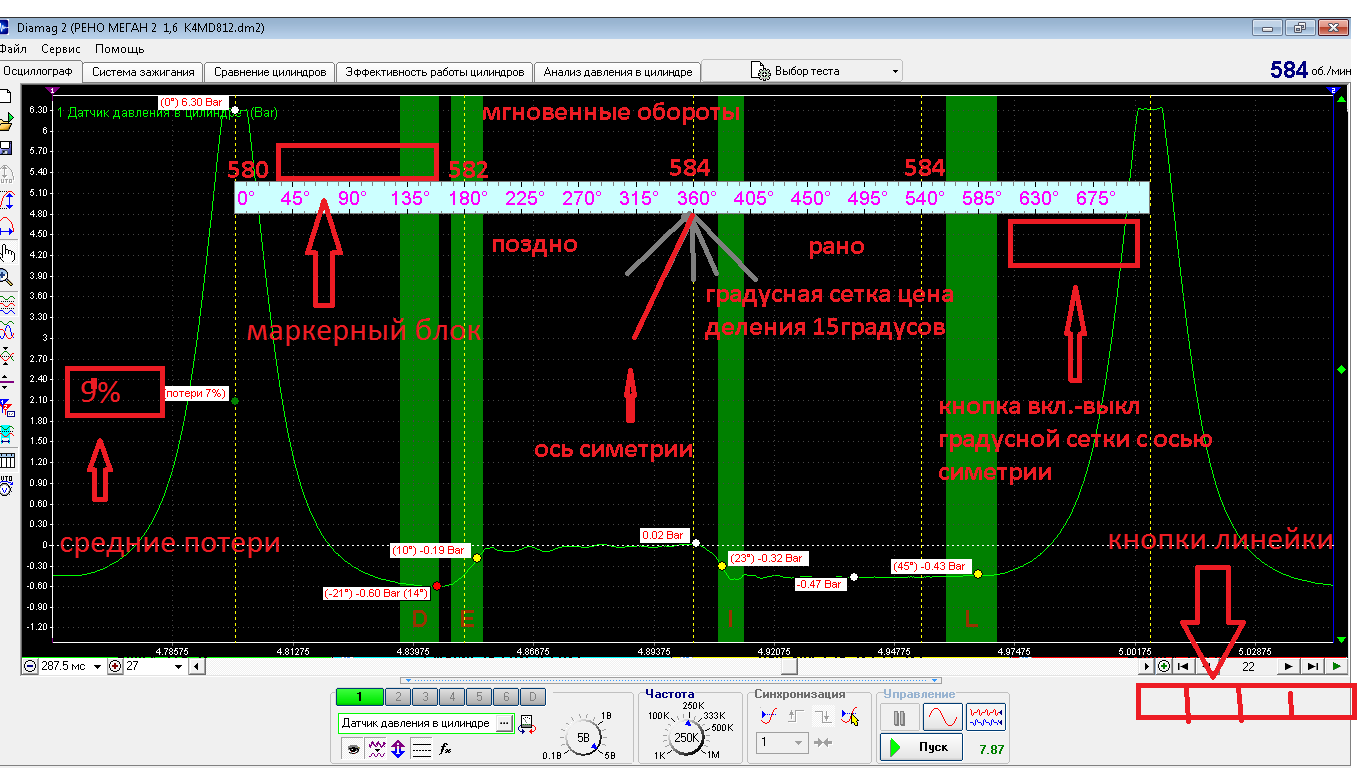
Task: Click the Пуск start button
Action: pyautogui.click(x=921, y=747)
